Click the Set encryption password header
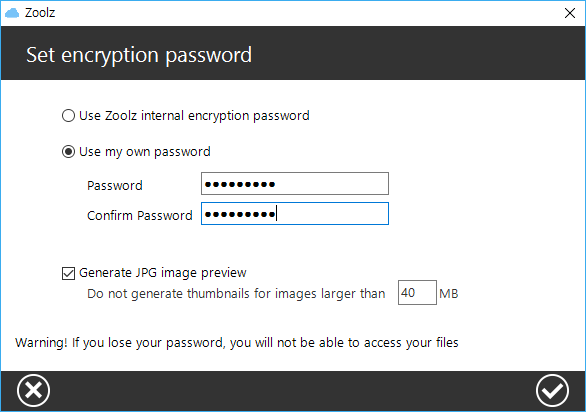 click(139, 55)
